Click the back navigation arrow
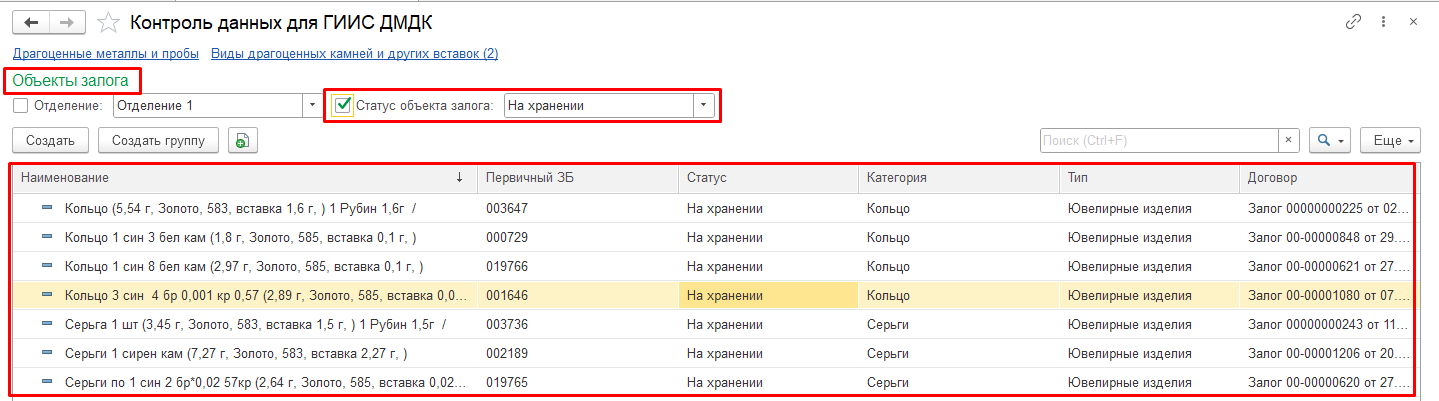 point(31,21)
